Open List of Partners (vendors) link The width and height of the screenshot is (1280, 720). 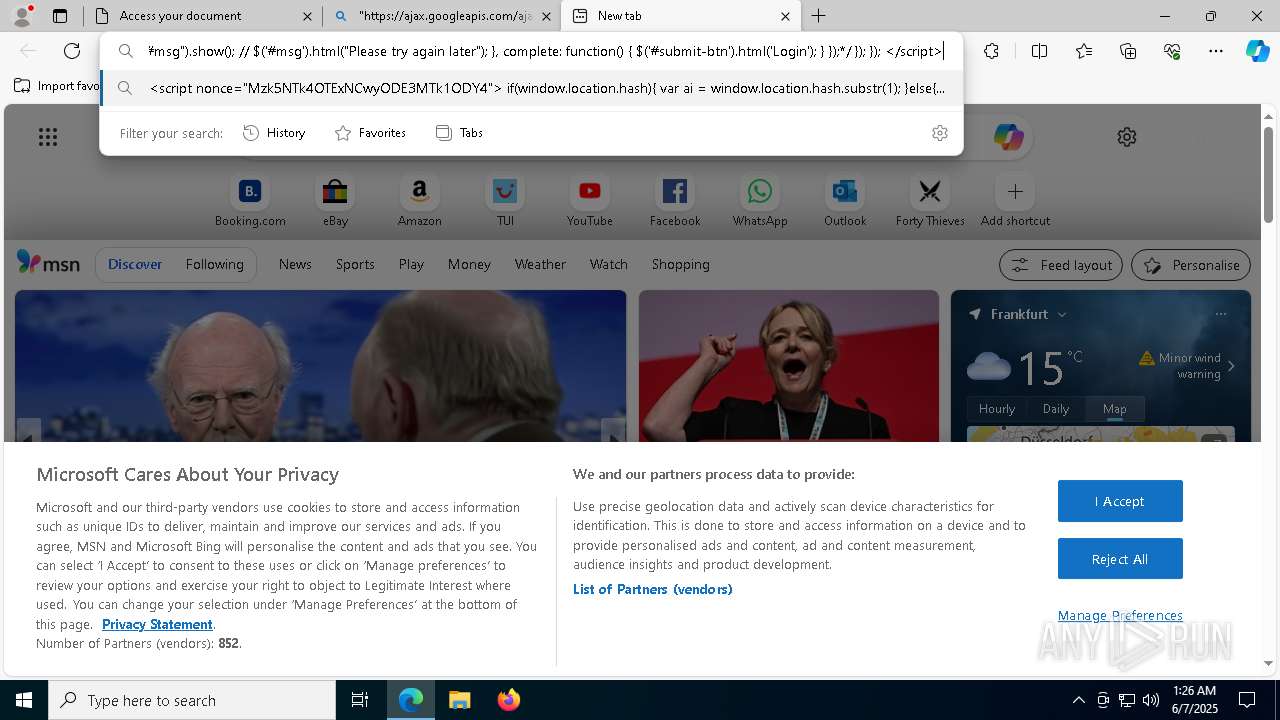(x=653, y=590)
